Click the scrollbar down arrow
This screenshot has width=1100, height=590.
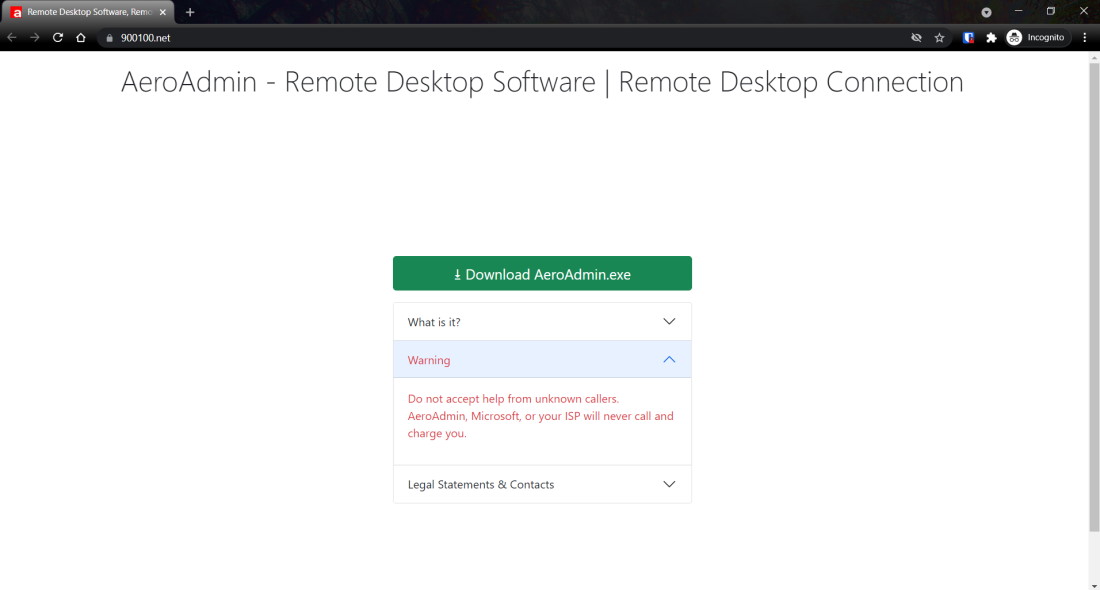1094,586
